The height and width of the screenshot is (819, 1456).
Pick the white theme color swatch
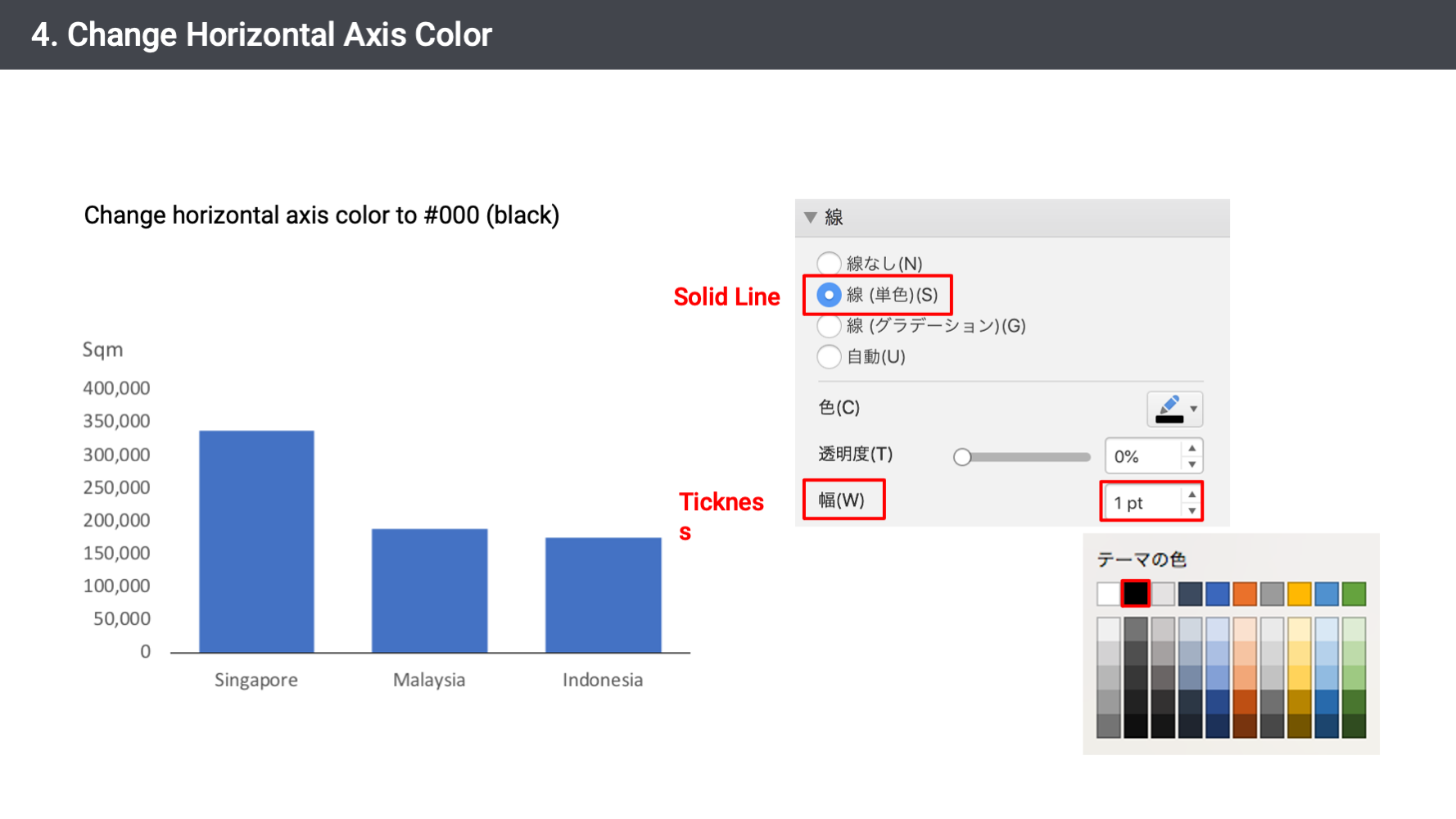1108,594
